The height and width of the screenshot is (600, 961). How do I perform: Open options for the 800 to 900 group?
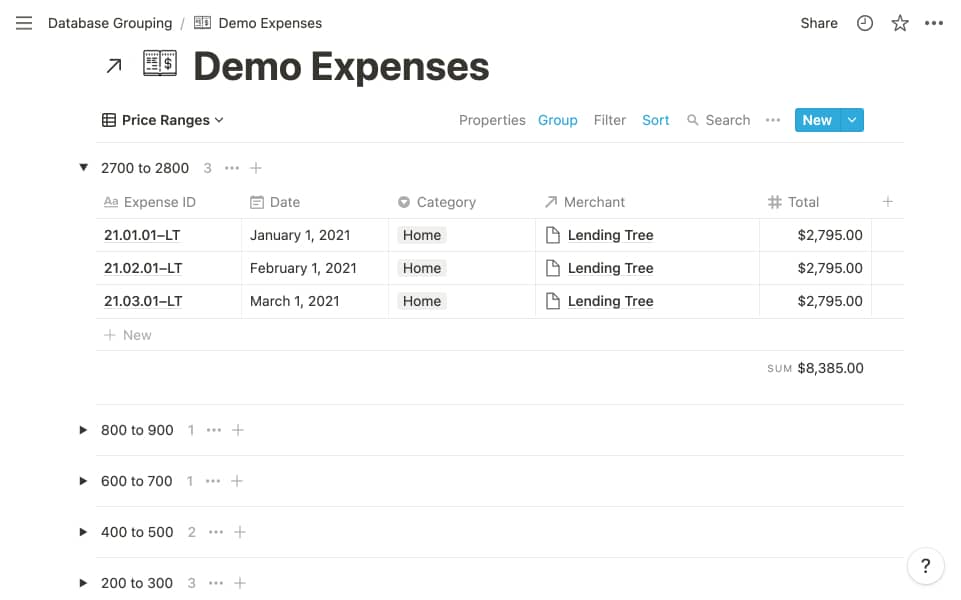(213, 430)
